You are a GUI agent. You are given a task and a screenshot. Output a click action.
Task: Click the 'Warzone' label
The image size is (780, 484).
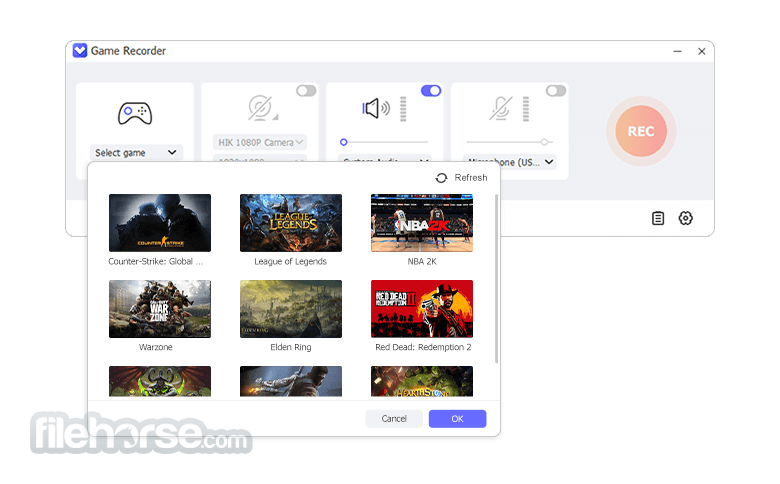156,347
